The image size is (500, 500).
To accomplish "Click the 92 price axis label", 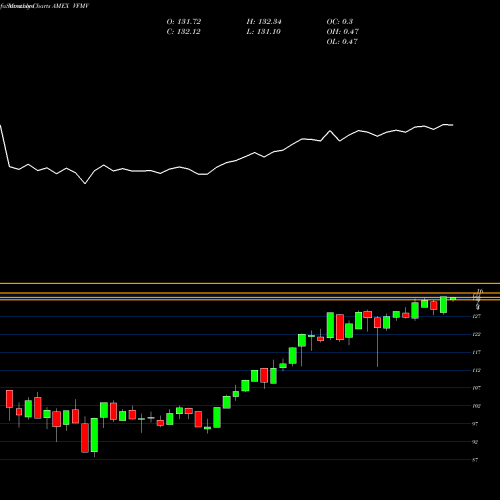I will (x=475, y=442).
